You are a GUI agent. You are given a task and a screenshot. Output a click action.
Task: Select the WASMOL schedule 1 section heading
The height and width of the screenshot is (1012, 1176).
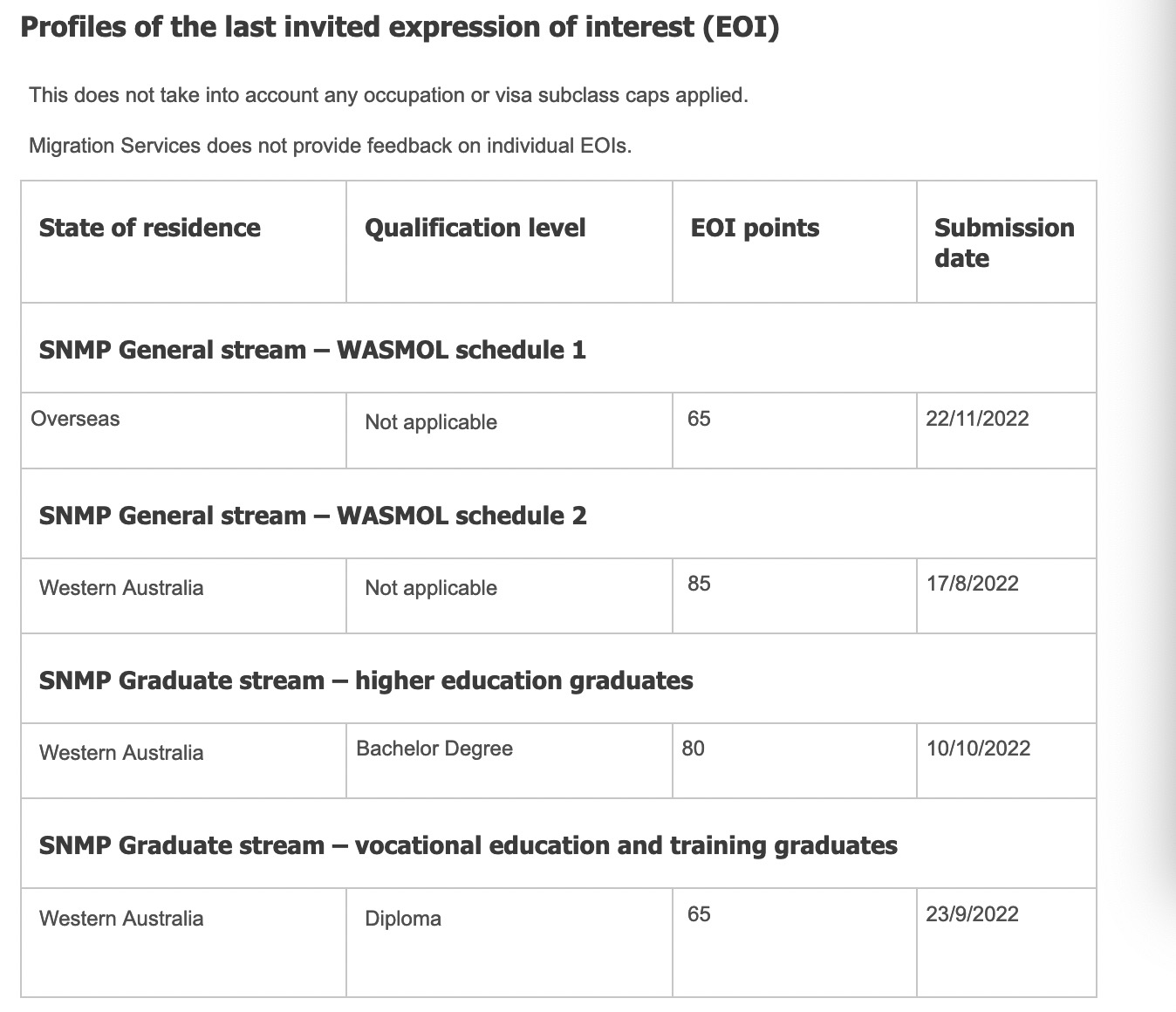[x=312, y=350]
